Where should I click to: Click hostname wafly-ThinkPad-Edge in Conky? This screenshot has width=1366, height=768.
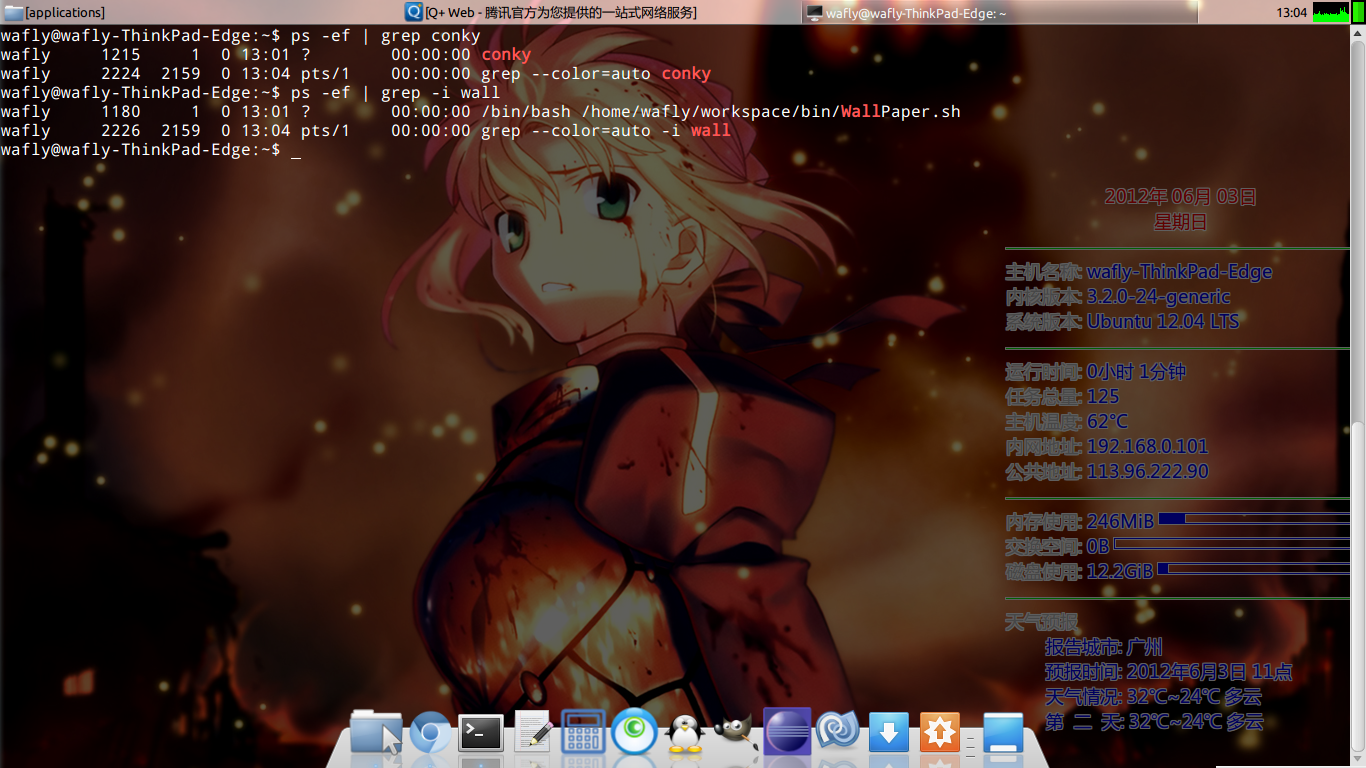click(x=1180, y=272)
